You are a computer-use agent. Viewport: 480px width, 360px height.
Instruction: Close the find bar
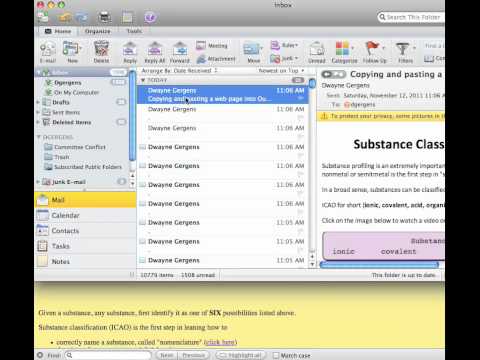click(x=40, y=355)
